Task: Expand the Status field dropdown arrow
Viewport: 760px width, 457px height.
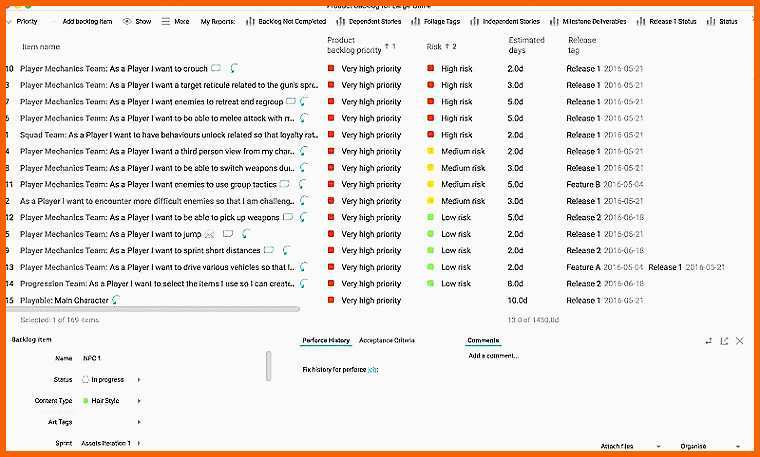Action: [139, 379]
